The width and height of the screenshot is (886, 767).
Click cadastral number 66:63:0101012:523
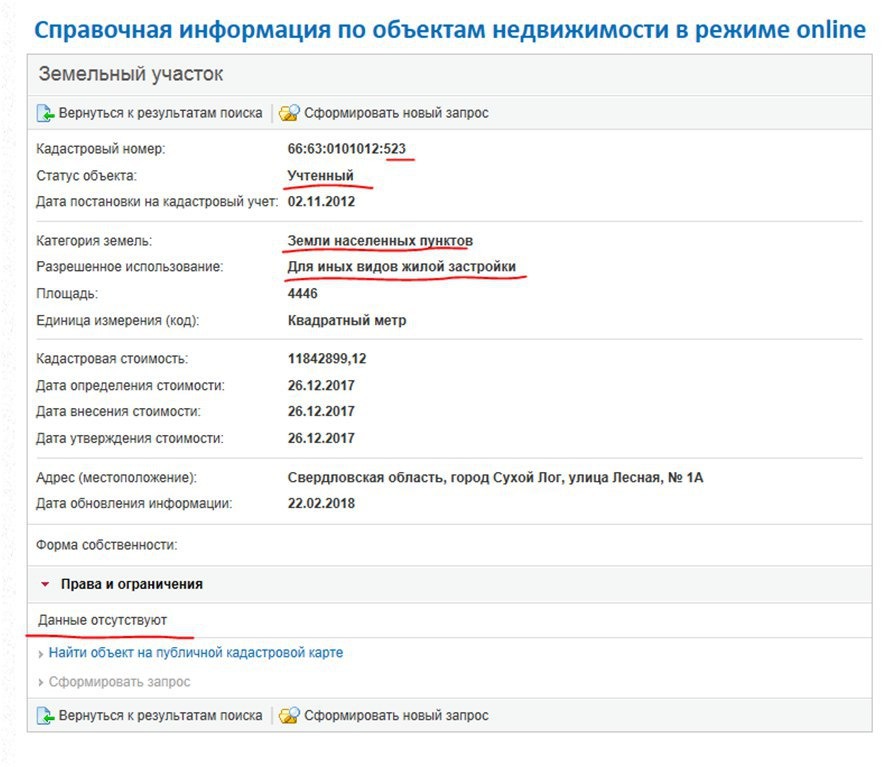tap(346, 149)
